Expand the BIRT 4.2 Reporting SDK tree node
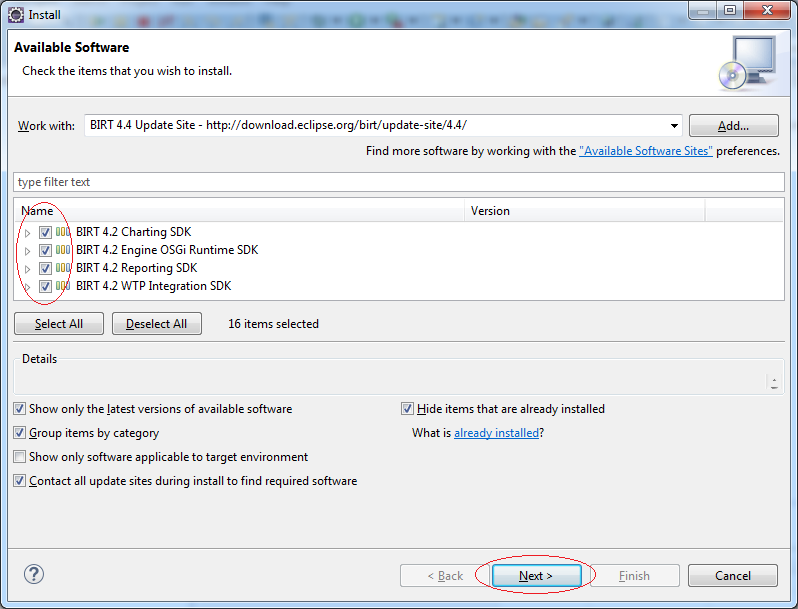 27,269
